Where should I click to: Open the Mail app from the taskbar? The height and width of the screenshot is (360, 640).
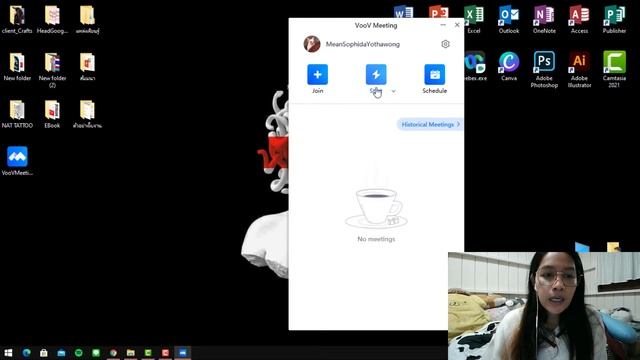tap(61, 353)
